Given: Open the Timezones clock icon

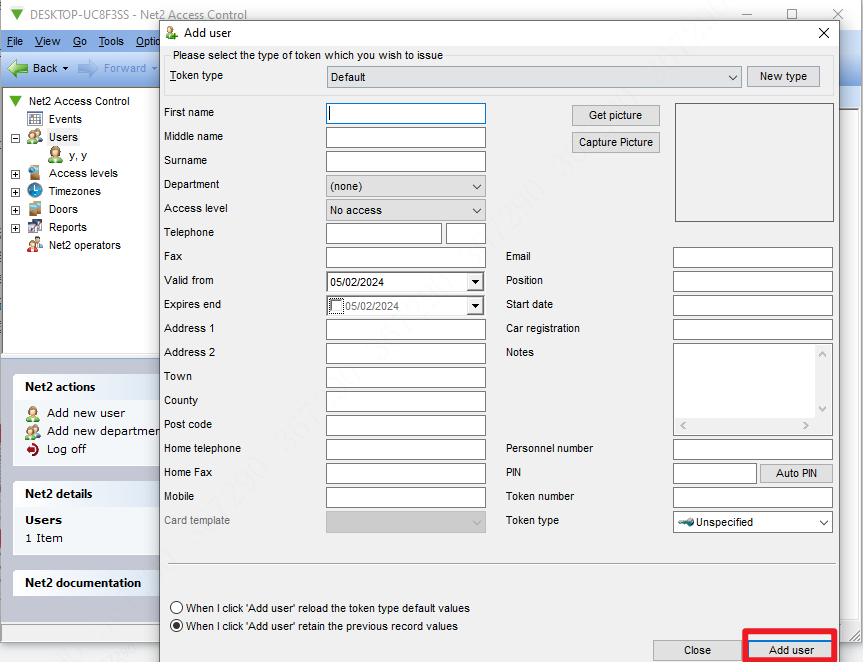Looking at the screenshot, I should pyautogui.click(x=35, y=191).
